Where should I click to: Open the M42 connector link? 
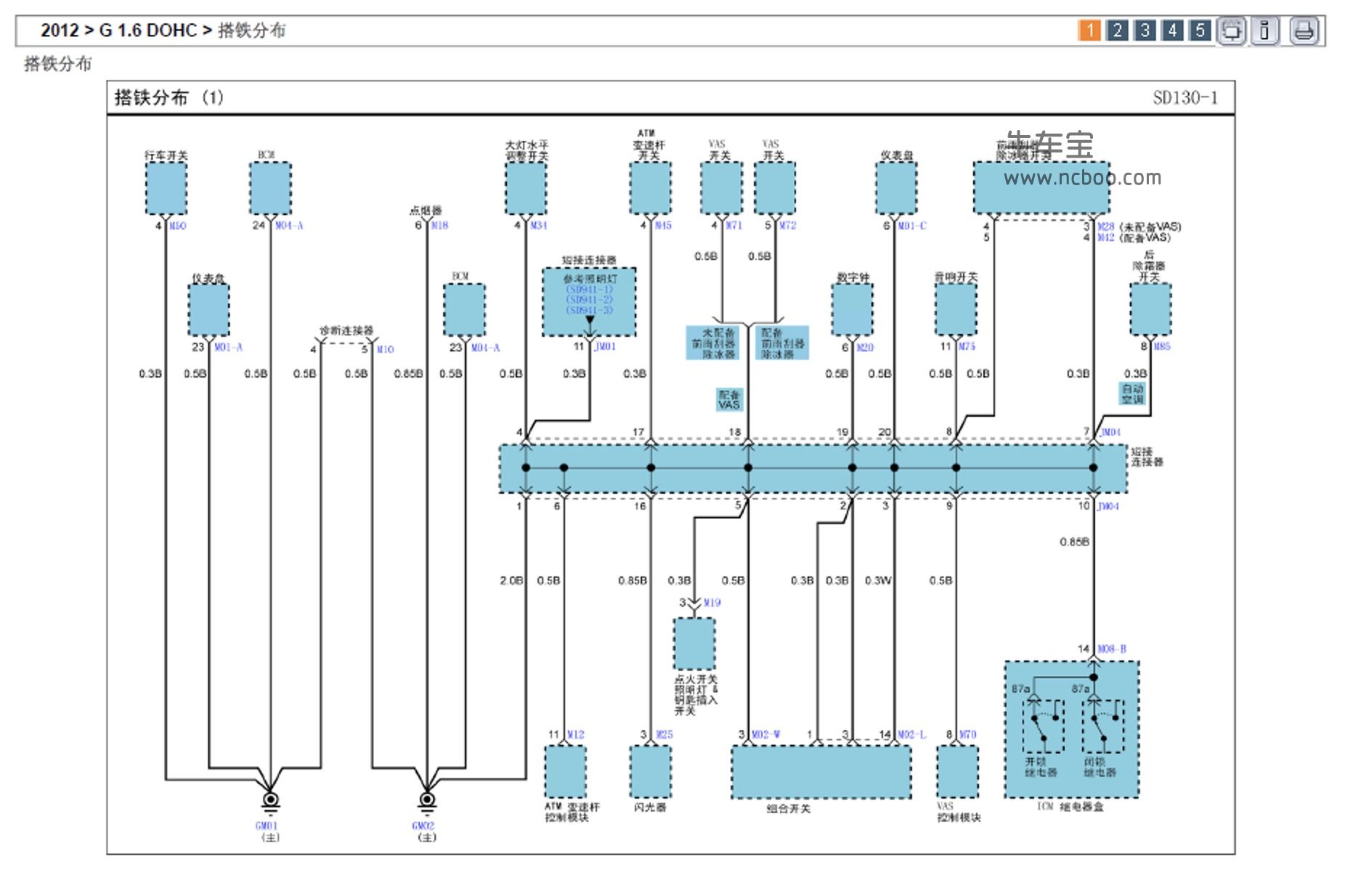coord(1105,237)
